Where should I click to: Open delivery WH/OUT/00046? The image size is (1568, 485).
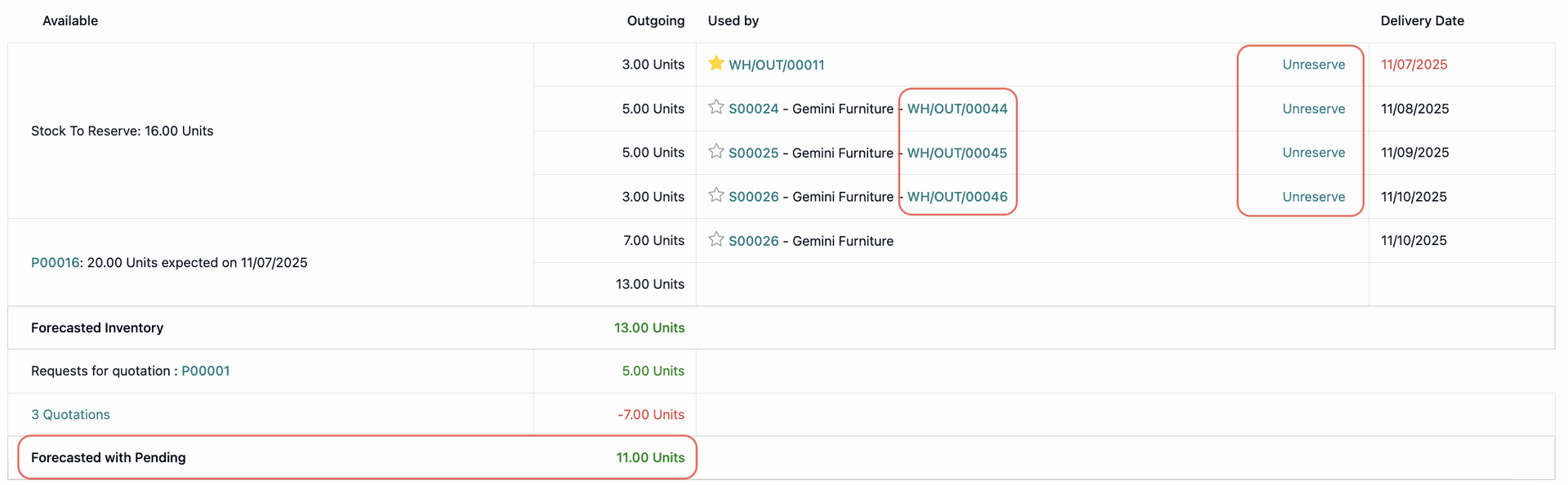[x=957, y=197]
